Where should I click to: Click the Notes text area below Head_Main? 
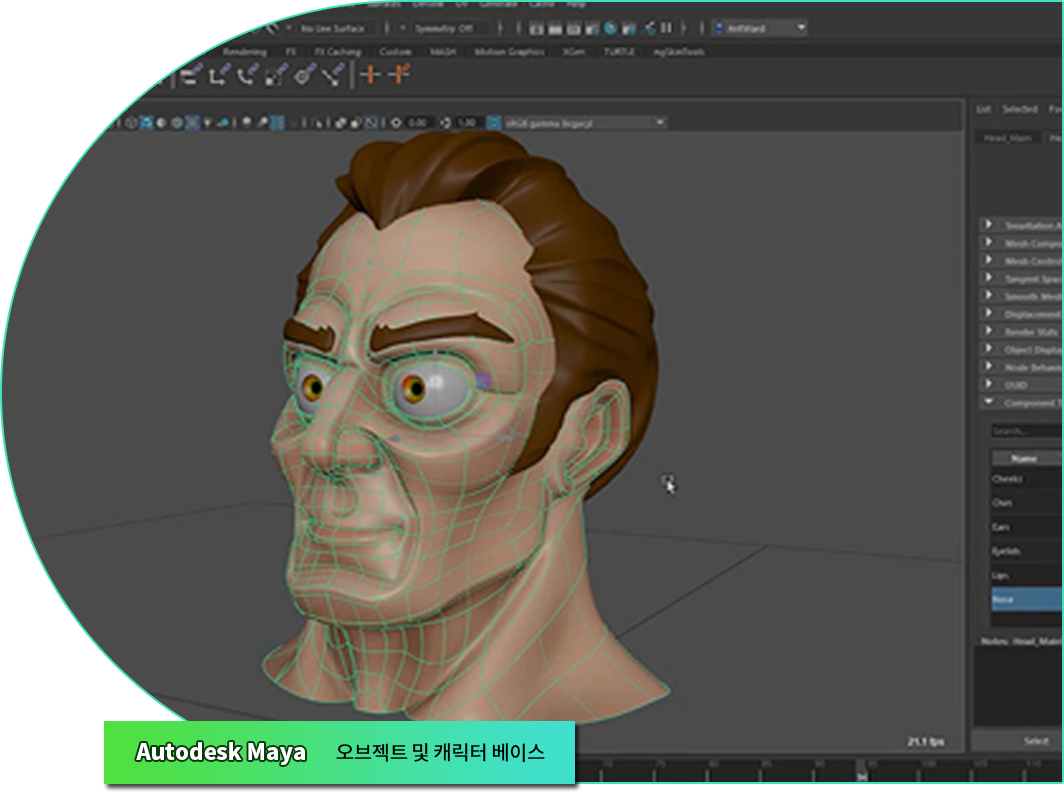pyautogui.click(x=1018, y=686)
